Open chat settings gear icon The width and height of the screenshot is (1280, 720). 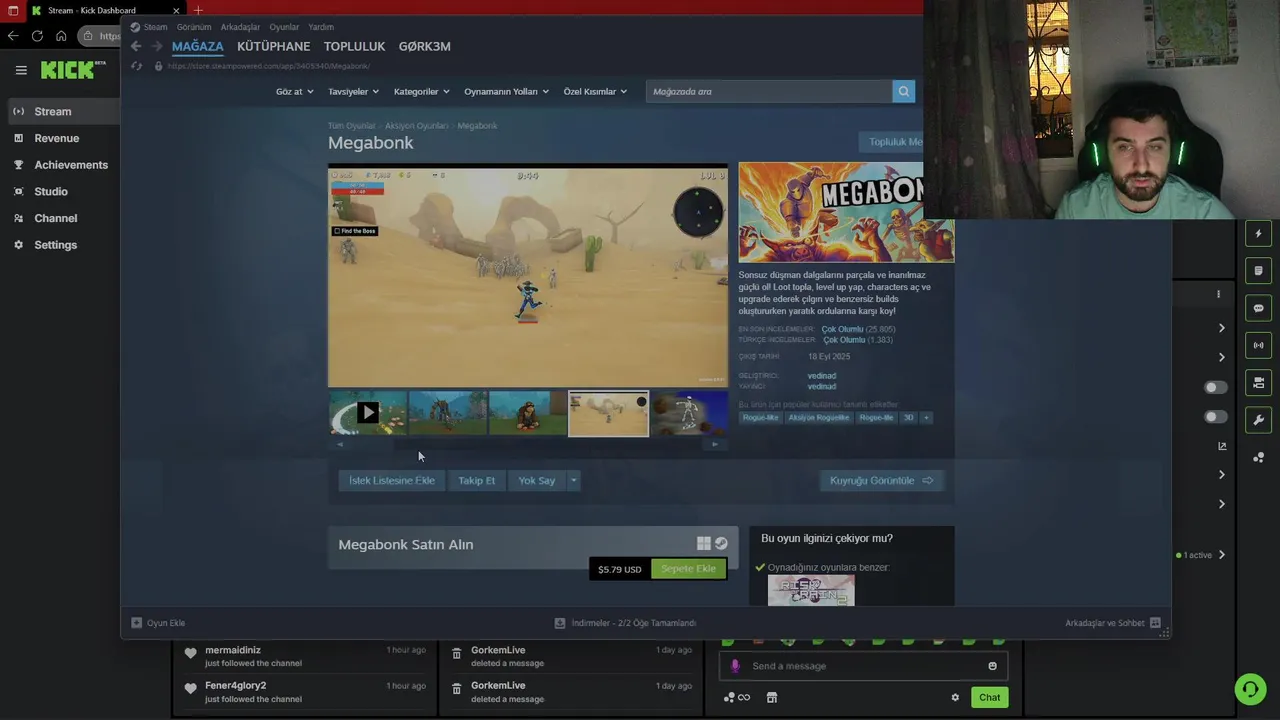tap(955, 698)
